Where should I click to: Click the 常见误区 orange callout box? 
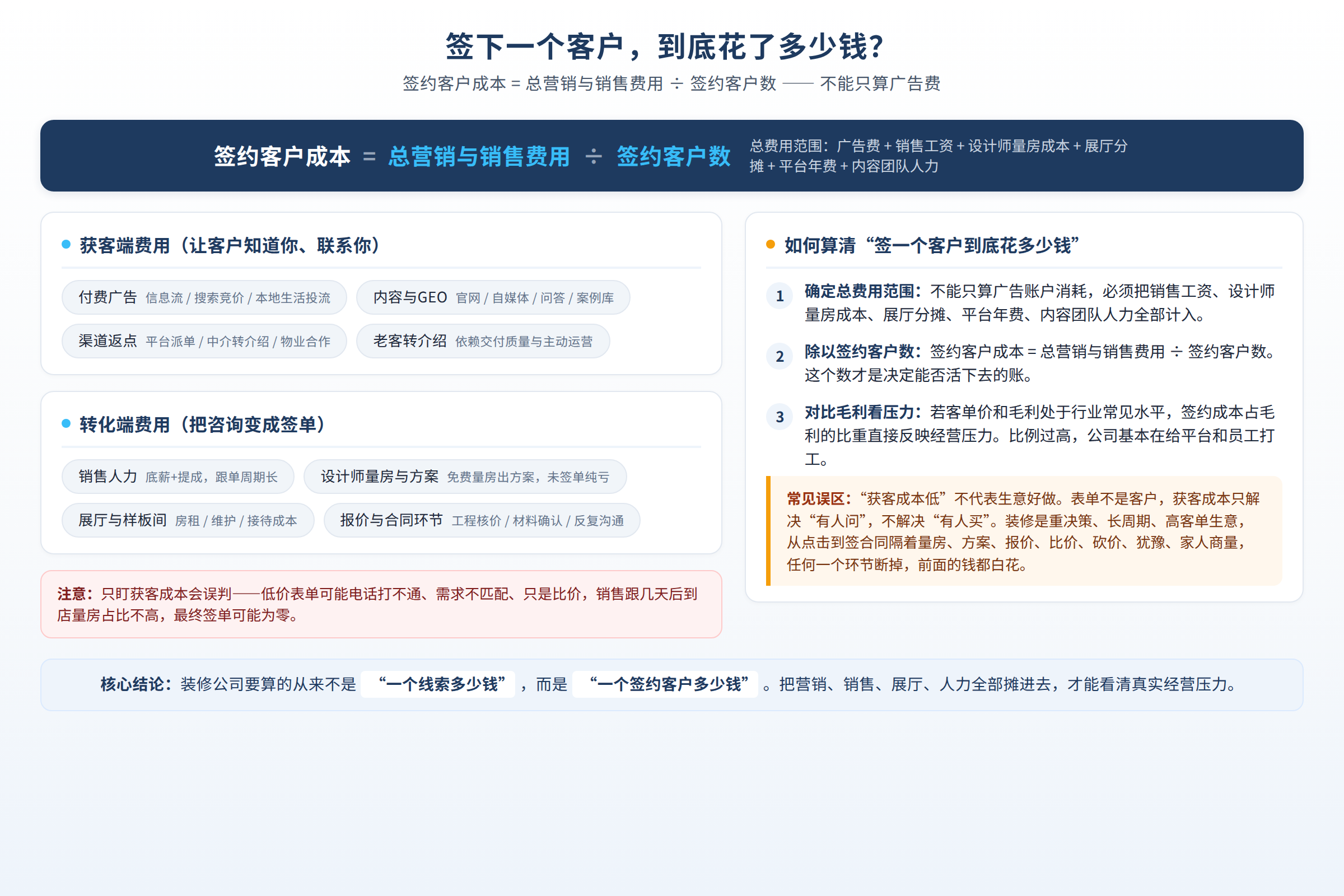[x=1024, y=531]
